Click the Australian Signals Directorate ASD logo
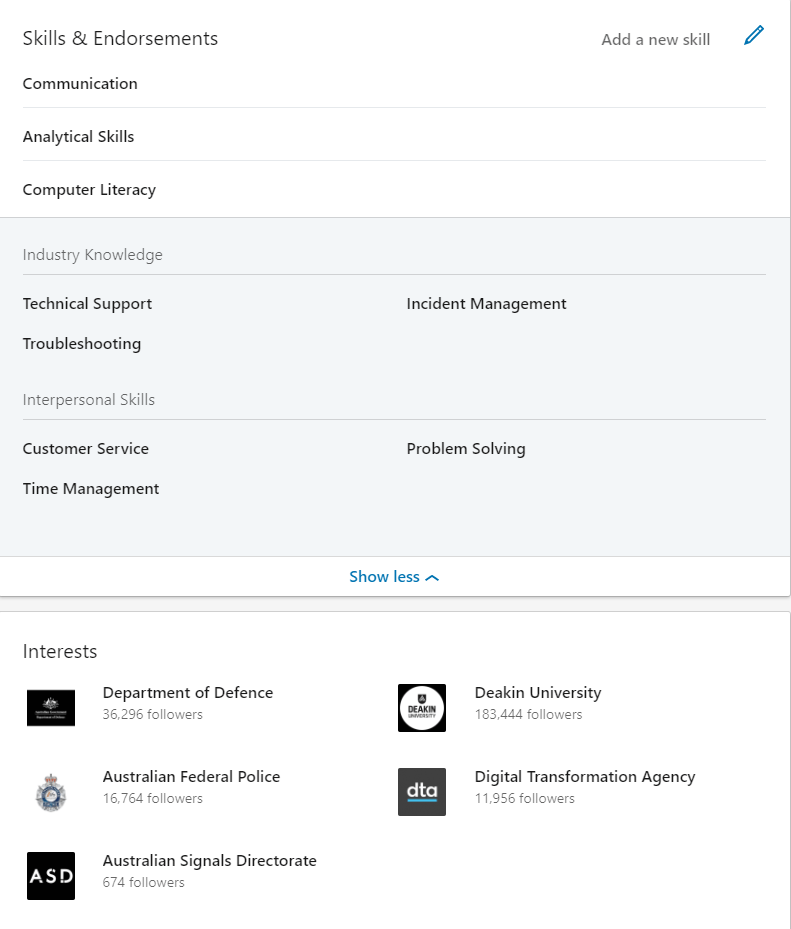This screenshot has width=791, height=929. 51,876
